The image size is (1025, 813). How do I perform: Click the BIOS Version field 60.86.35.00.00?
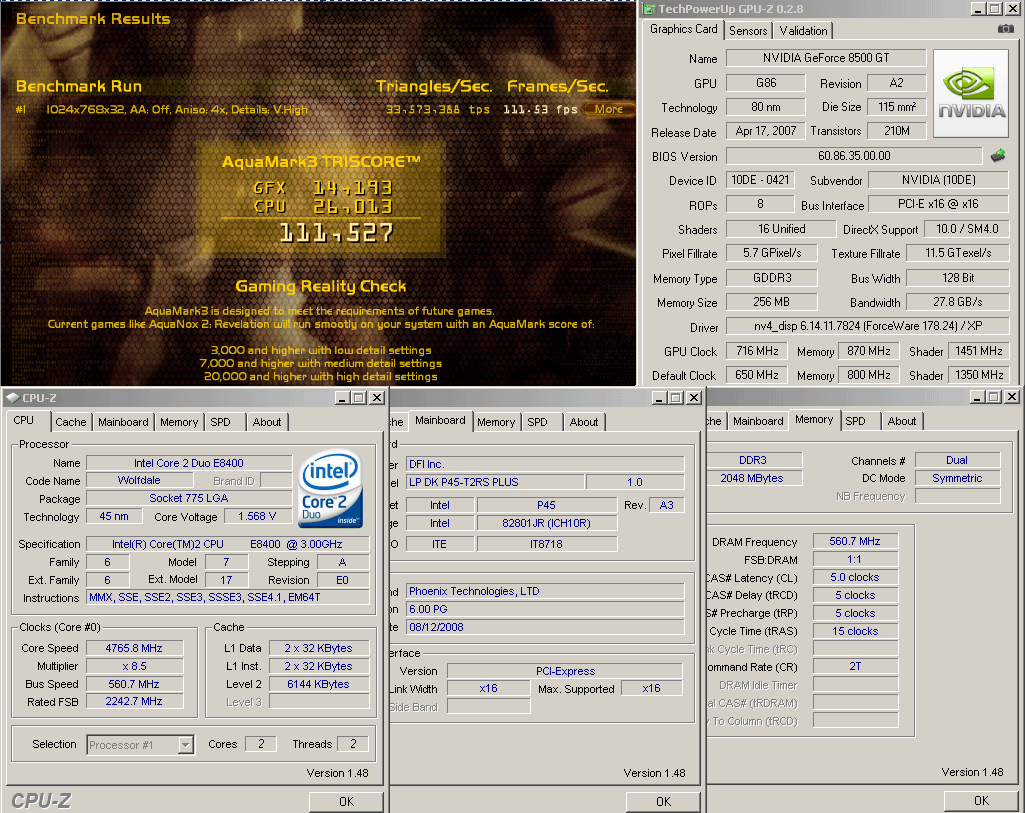pos(854,156)
